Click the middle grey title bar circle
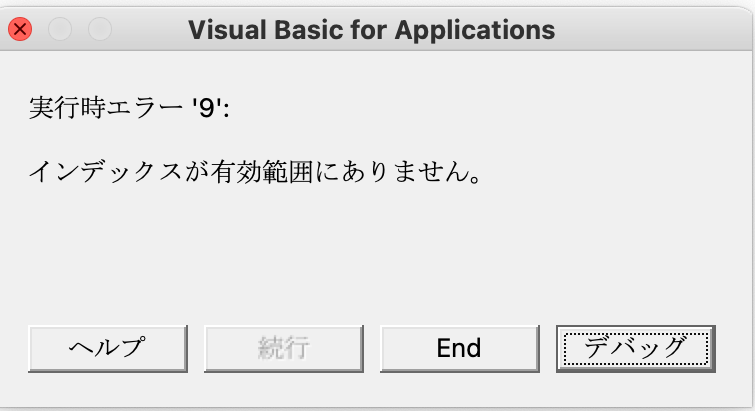This screenshot has width=755, height=411. coord(60,29)
